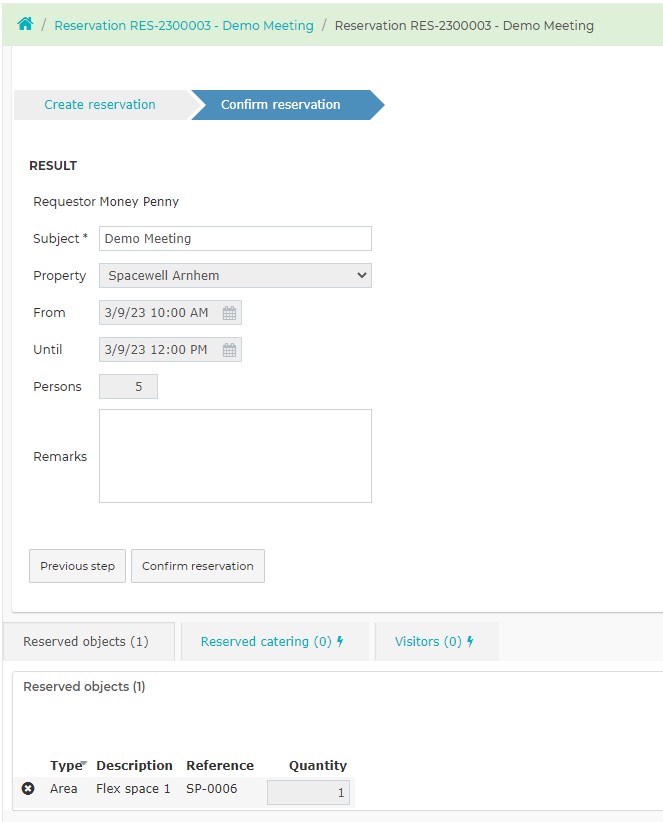Click the Confirm reservation button

tap(198, 566)
